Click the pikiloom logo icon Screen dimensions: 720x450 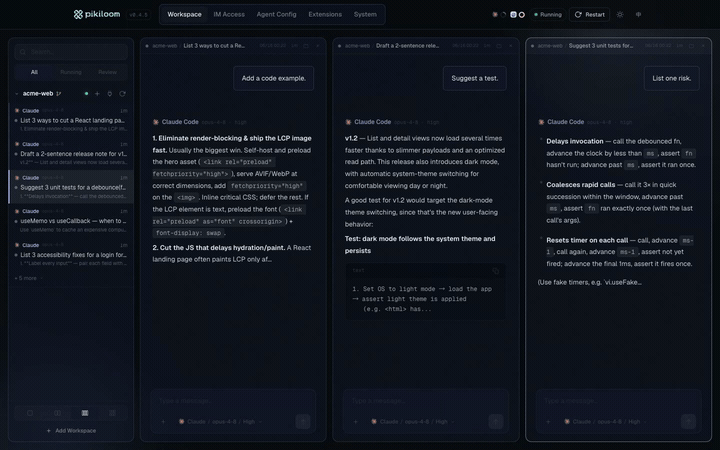78,15
